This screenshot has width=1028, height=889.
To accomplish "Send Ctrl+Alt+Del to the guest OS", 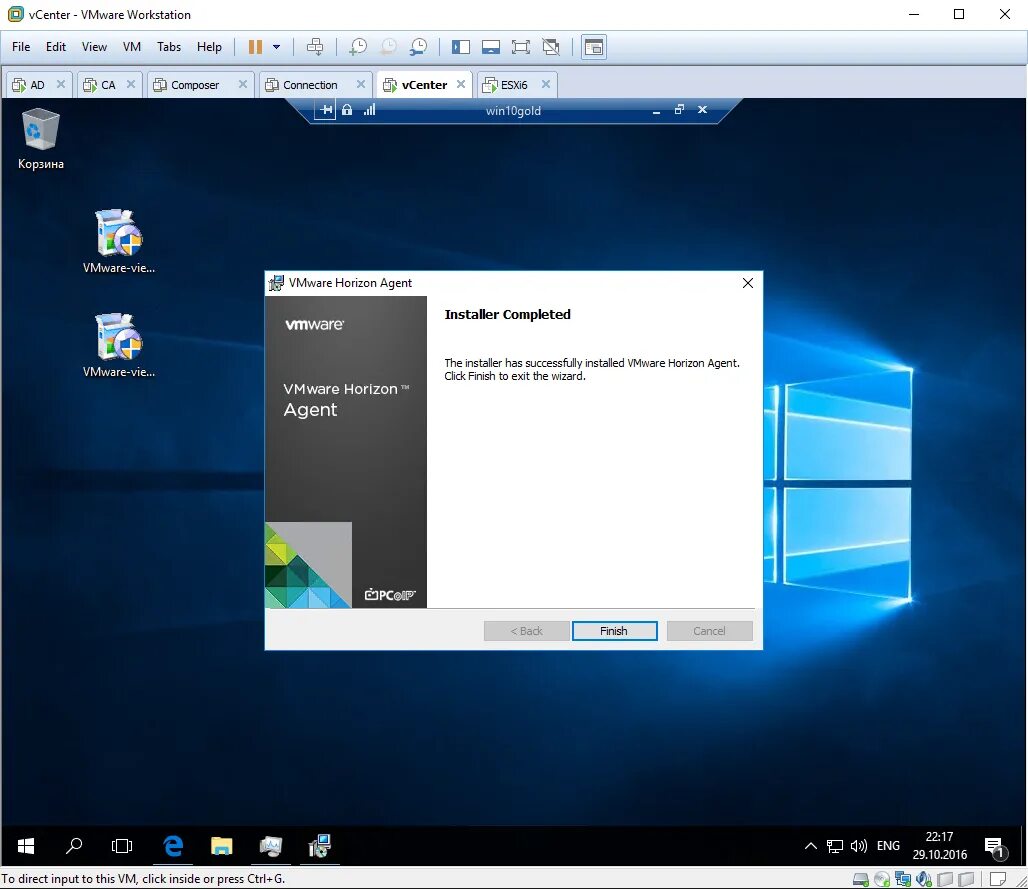I will 315,46.
